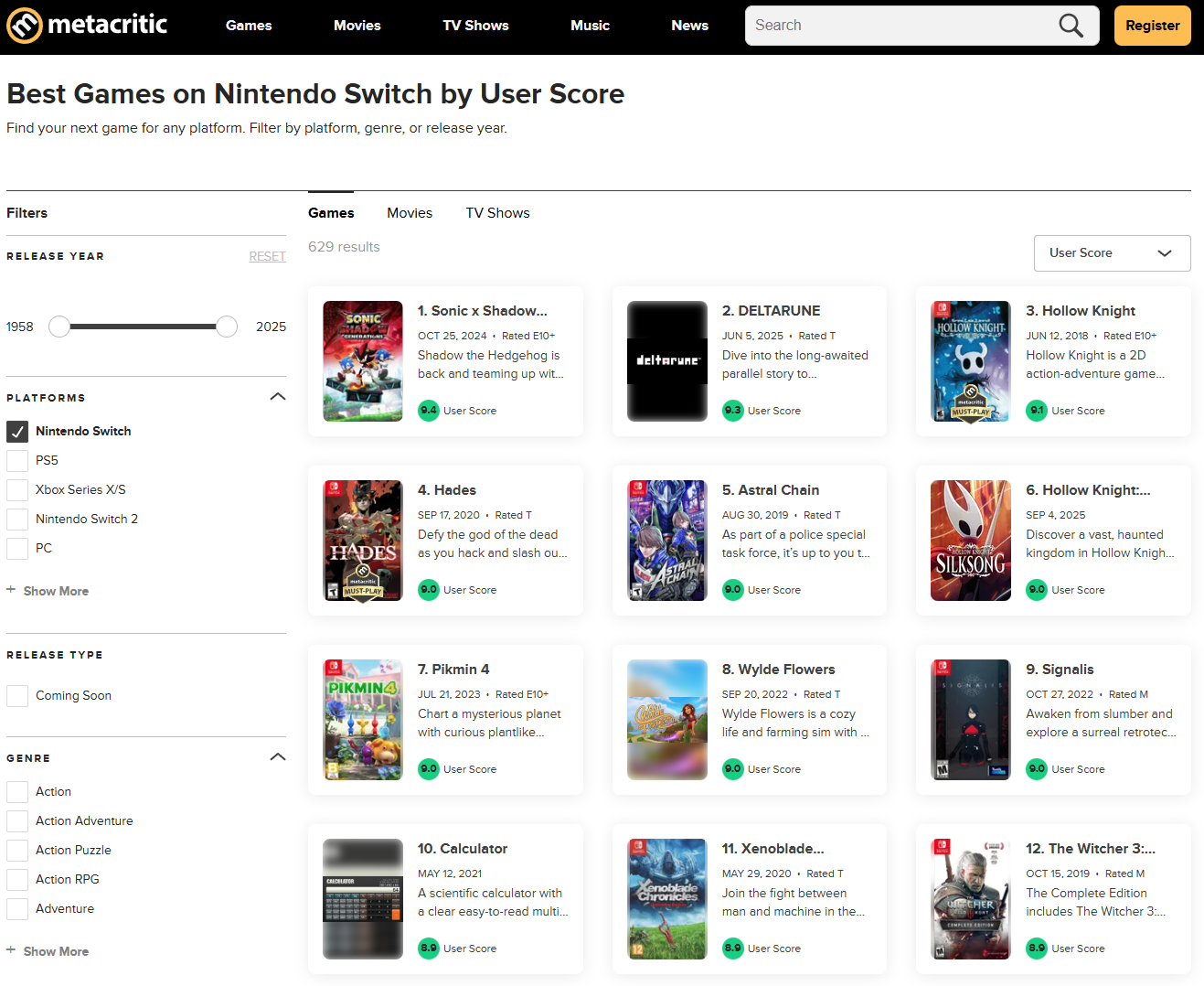Open the Movies menu in the header
Image resolution: width=1204 pixels, height=986 pixels.
click(x=357, y=26)
